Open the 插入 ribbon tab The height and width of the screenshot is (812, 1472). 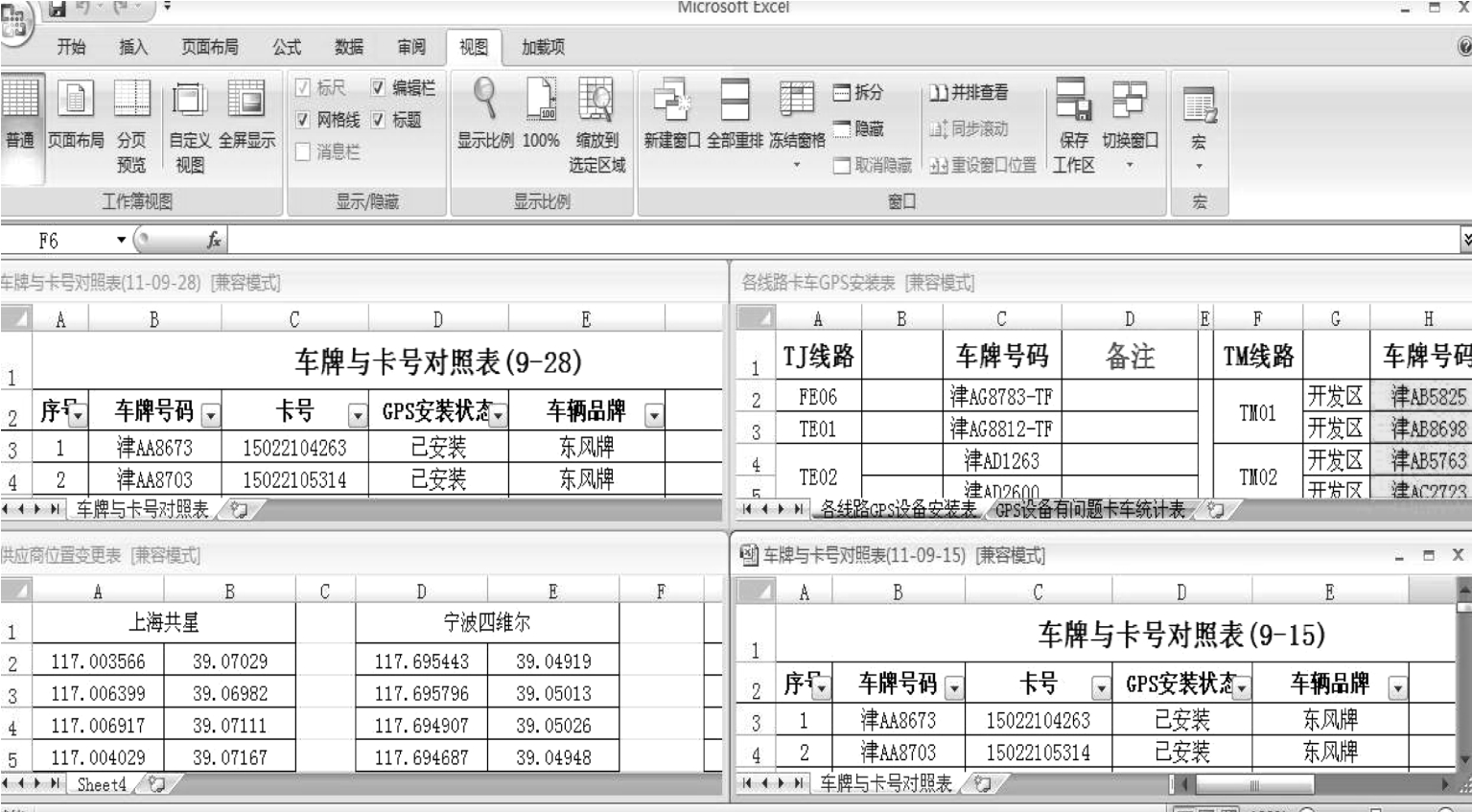(133, 47)
